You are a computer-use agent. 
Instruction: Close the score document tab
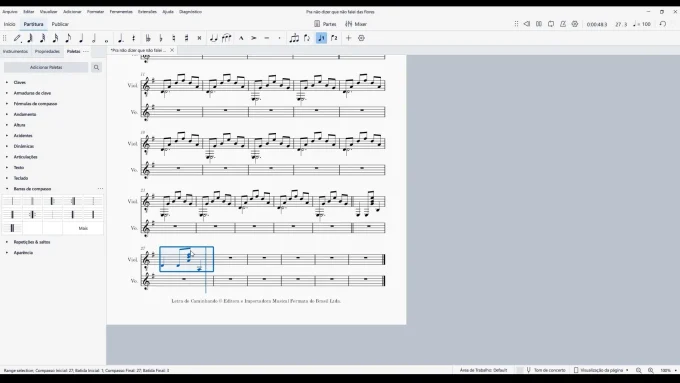coord(172,50)
